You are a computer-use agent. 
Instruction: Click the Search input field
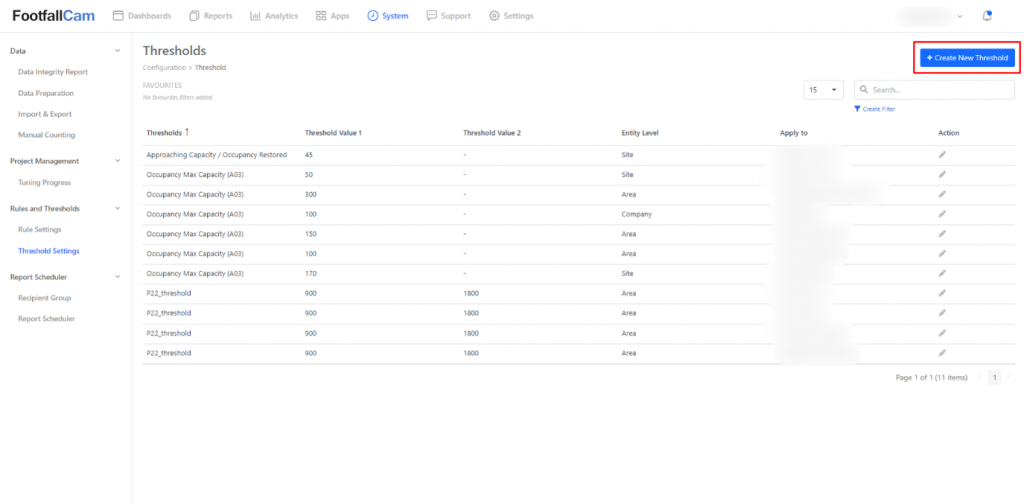click(940, 90)
